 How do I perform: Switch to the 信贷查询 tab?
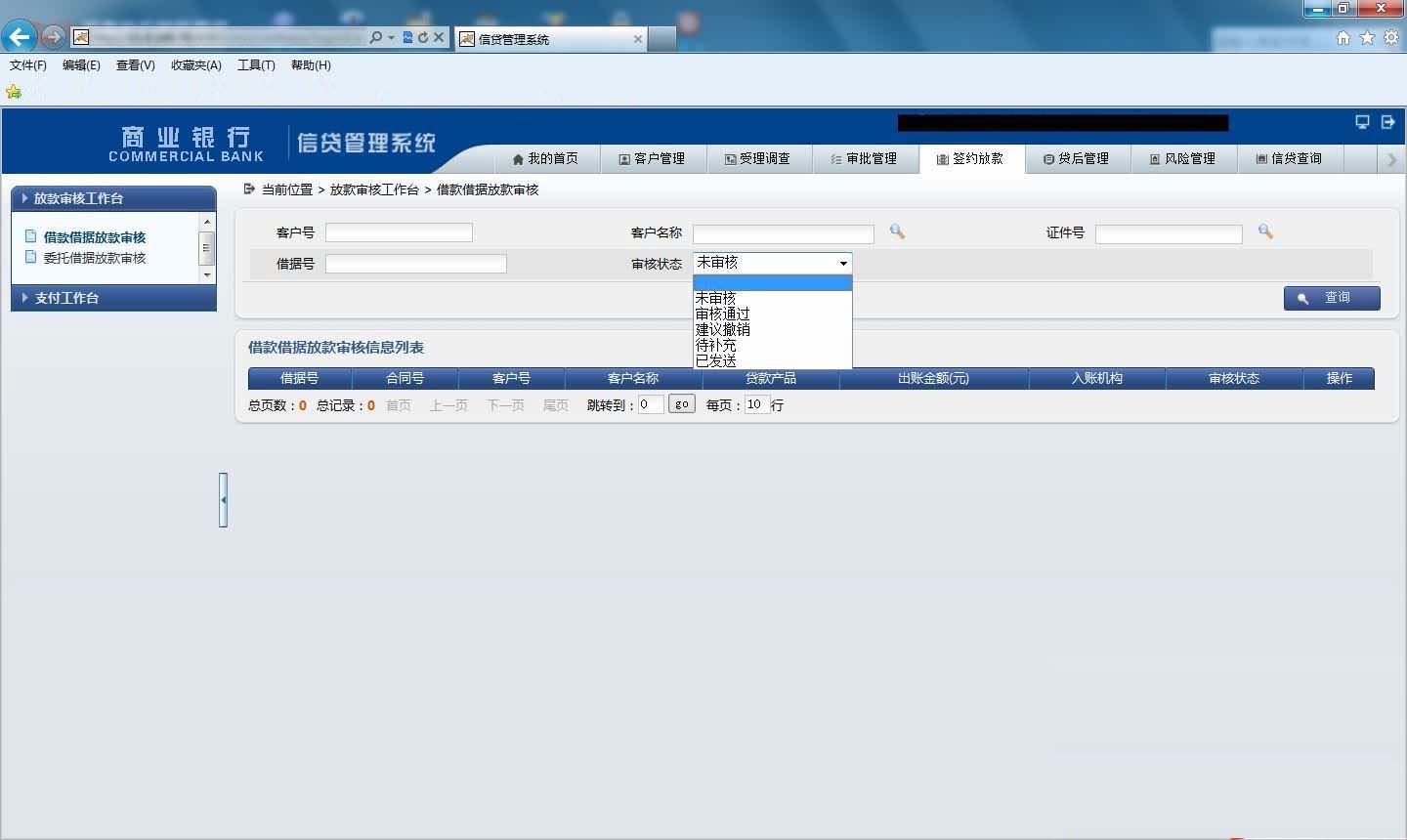(x=1290, y=159)
